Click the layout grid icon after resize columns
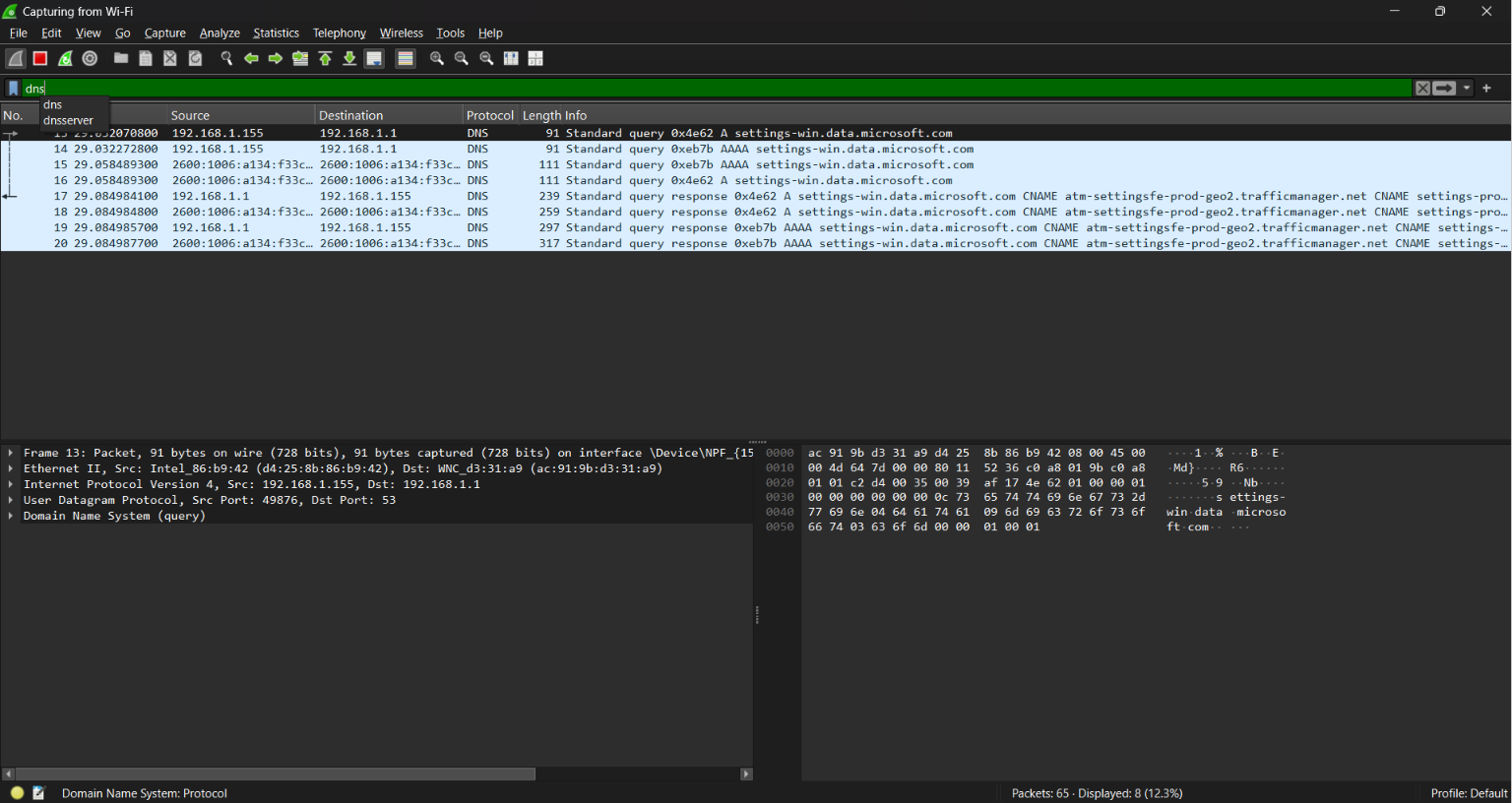This screenshot has width=1512, height=803. [x=535, y=59]
